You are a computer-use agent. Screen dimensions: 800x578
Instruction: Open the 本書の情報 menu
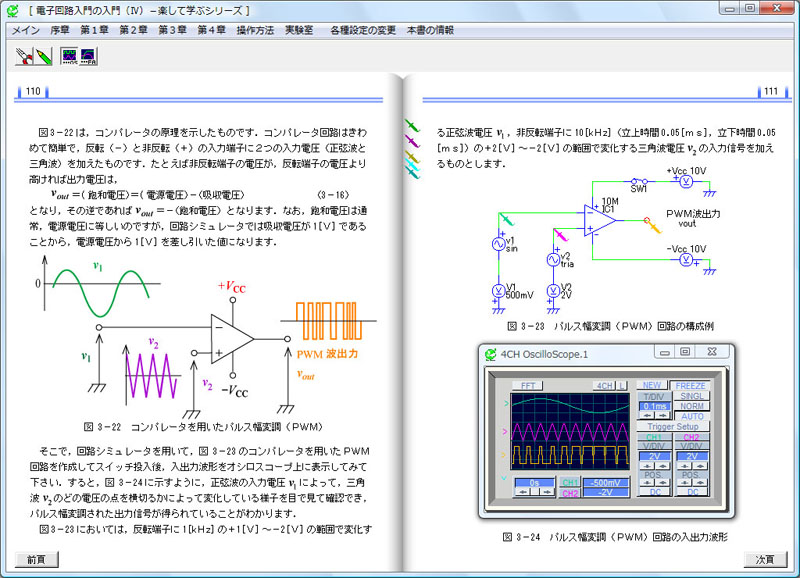(430, 30)
